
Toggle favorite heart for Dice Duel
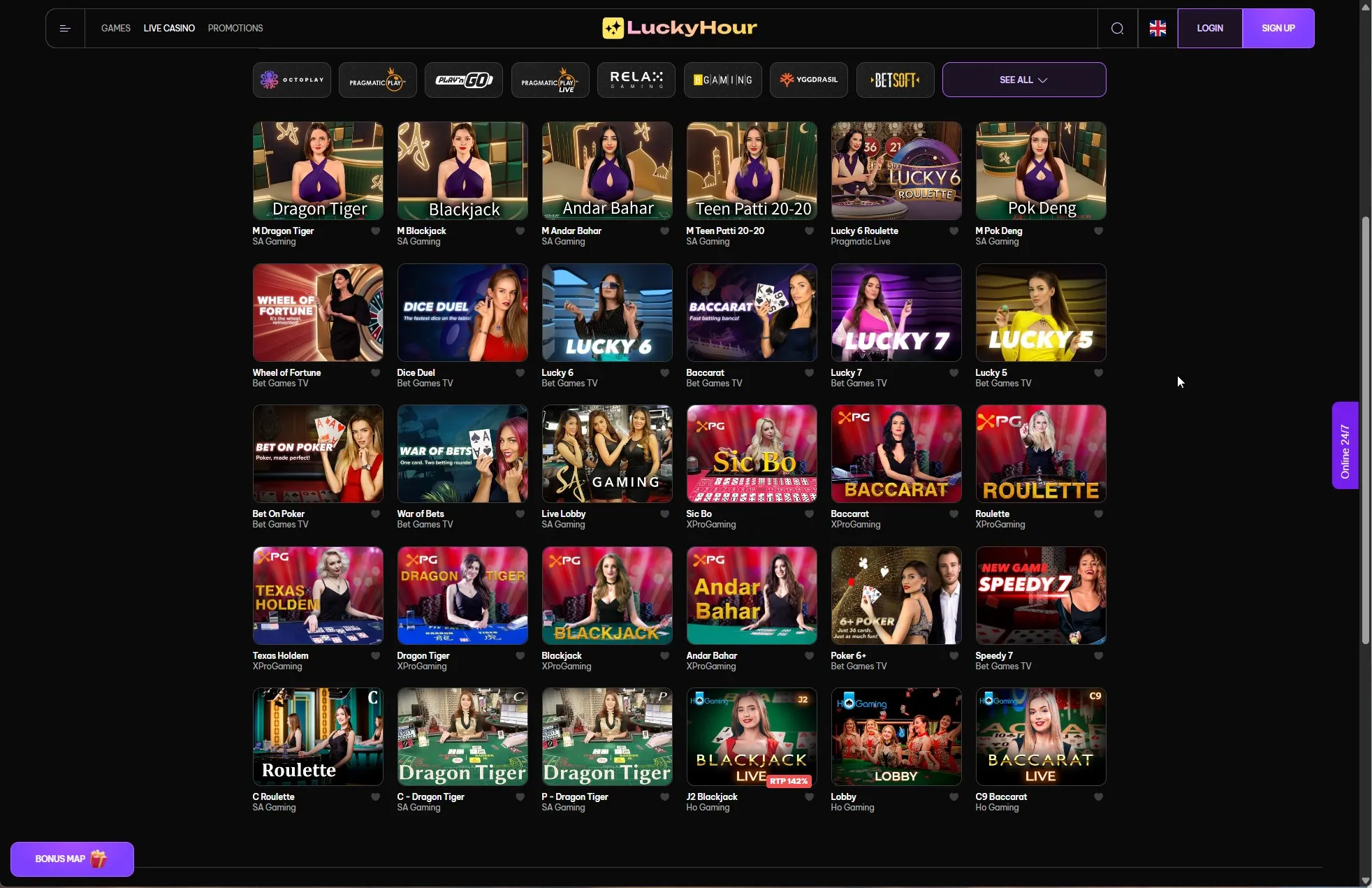point(520,373)
